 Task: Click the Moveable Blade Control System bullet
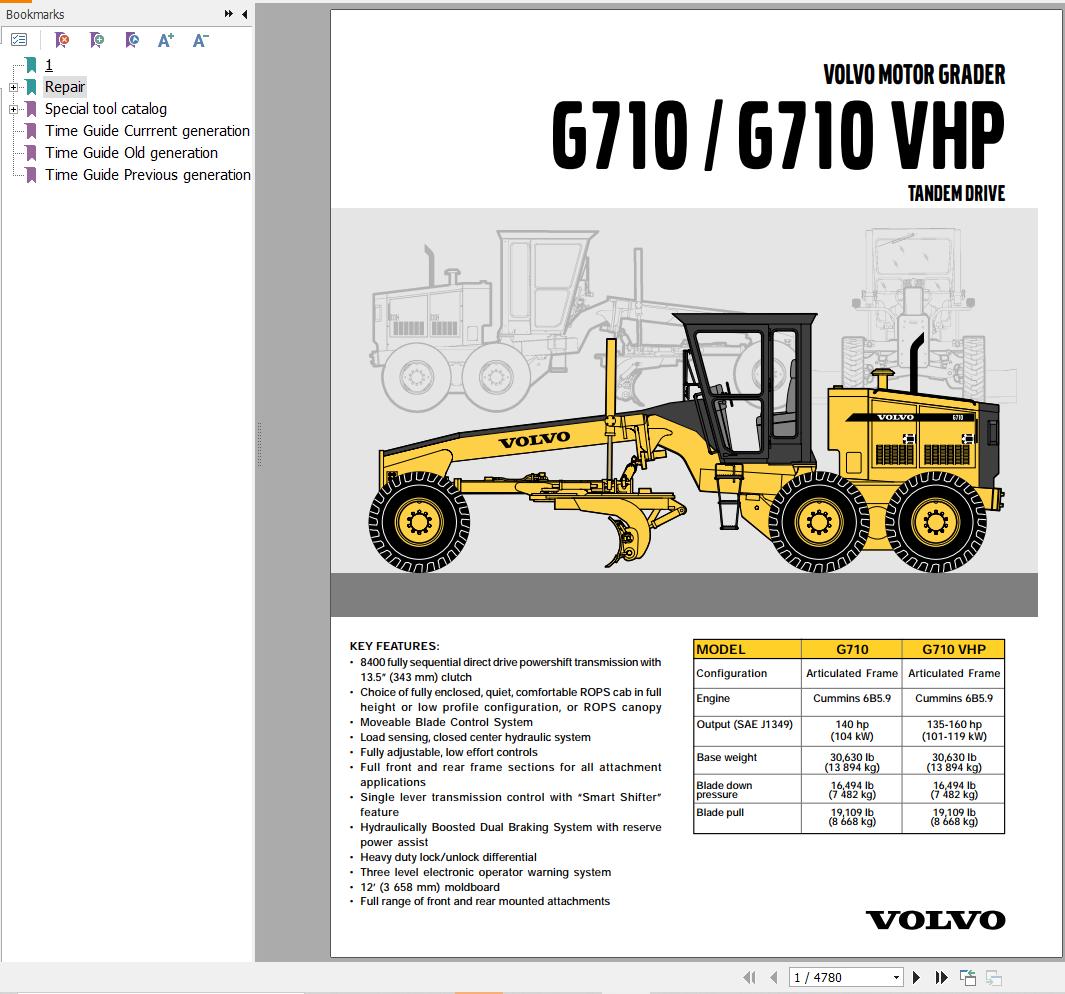coord(446,722)
